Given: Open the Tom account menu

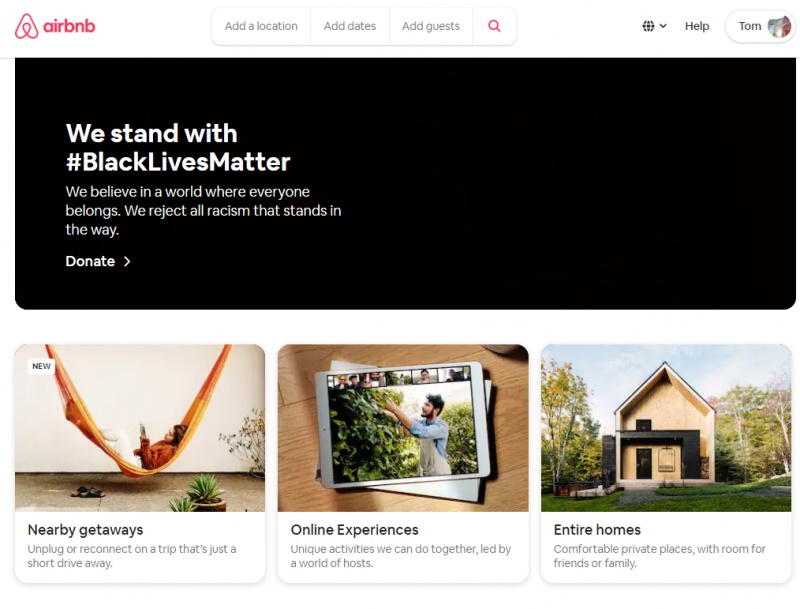Looking at the screenshot, I should pyautogui.click(x=760, y=26).
